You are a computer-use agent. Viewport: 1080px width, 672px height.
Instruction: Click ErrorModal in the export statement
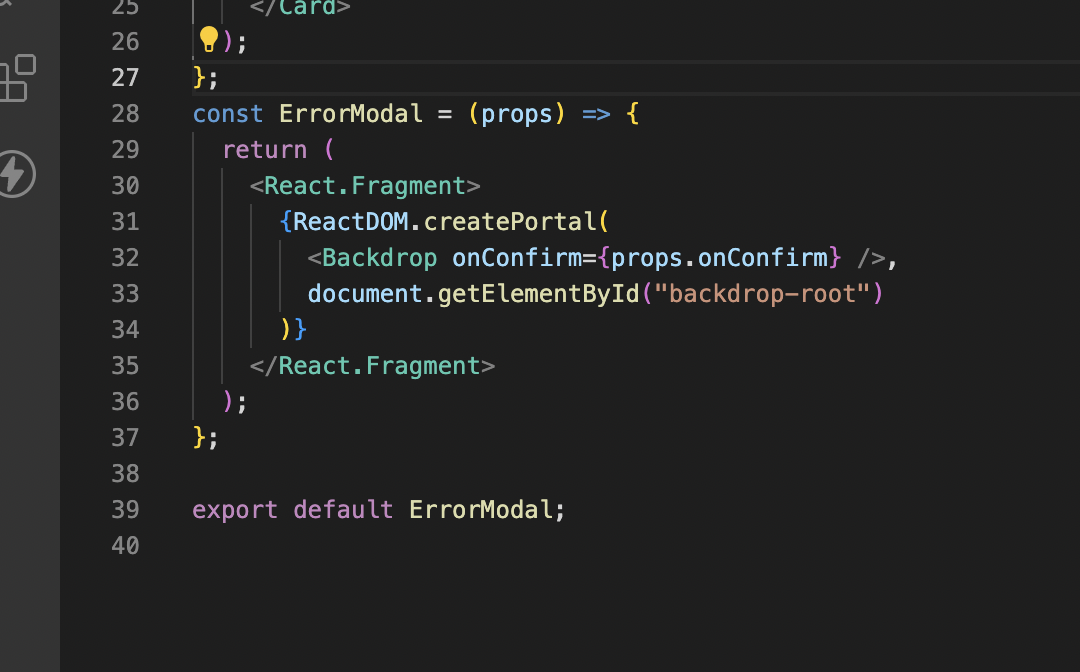(481, 510)
